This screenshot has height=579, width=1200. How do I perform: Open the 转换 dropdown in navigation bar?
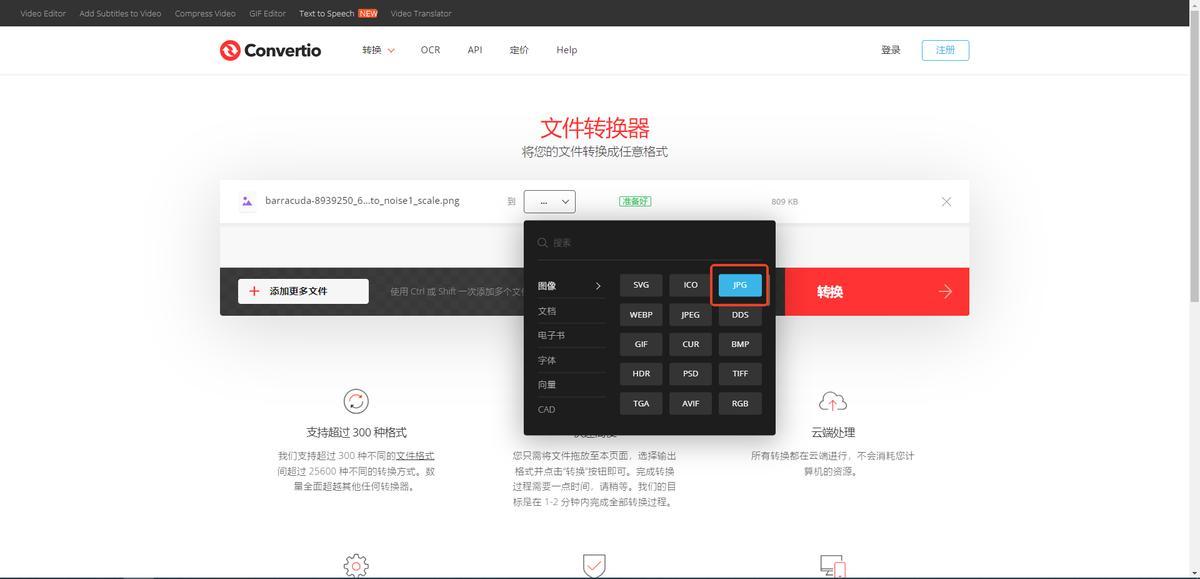[x=378, y=50]
